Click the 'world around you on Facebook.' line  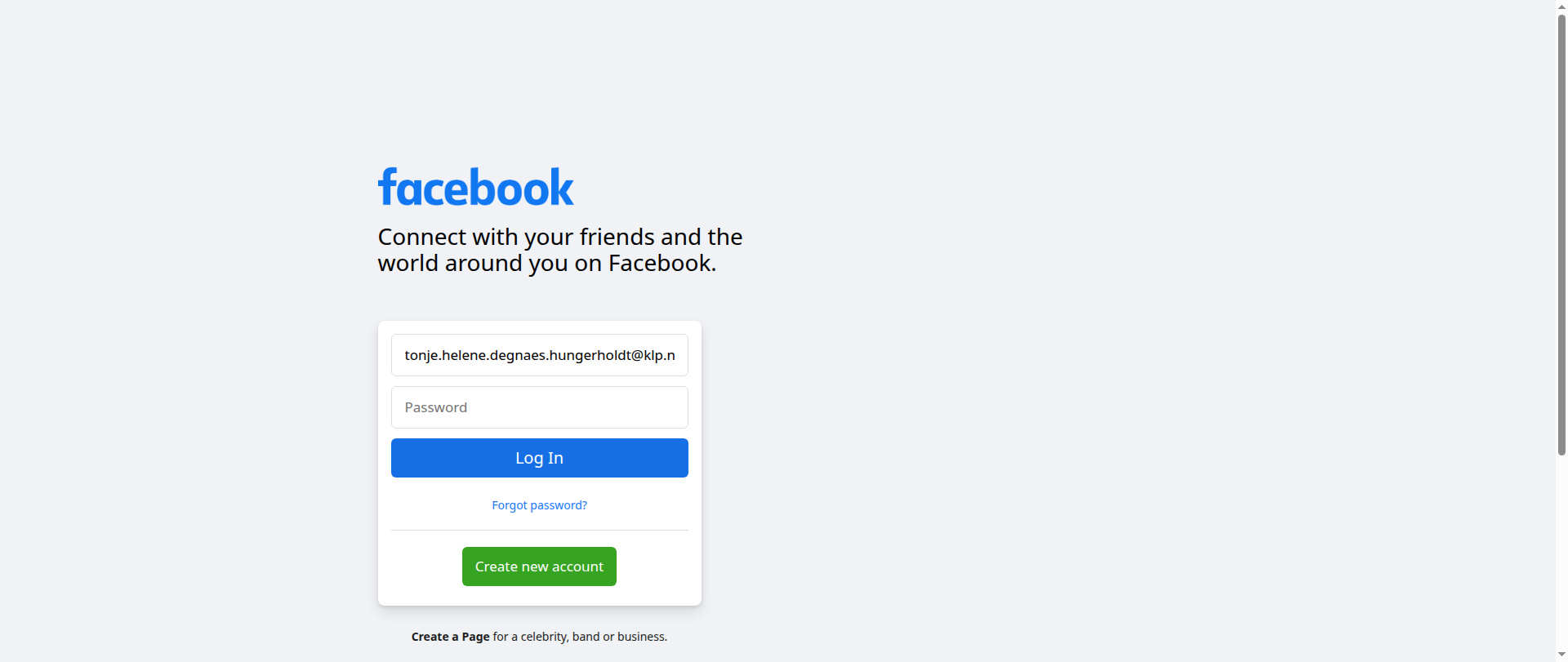click(x=546, y=263)
